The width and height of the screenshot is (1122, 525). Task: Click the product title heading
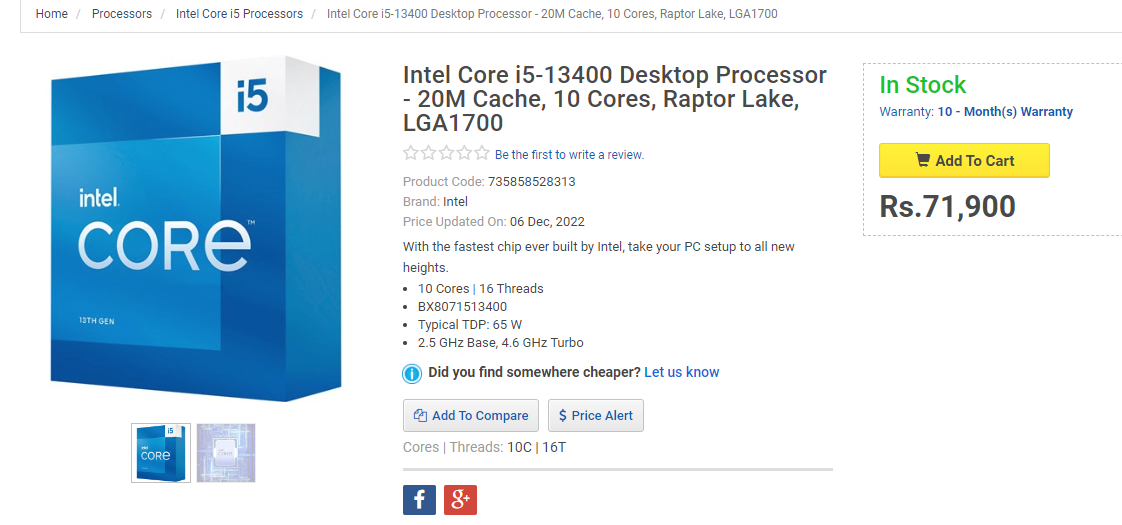pyautogui.click(x=615, y=99)
